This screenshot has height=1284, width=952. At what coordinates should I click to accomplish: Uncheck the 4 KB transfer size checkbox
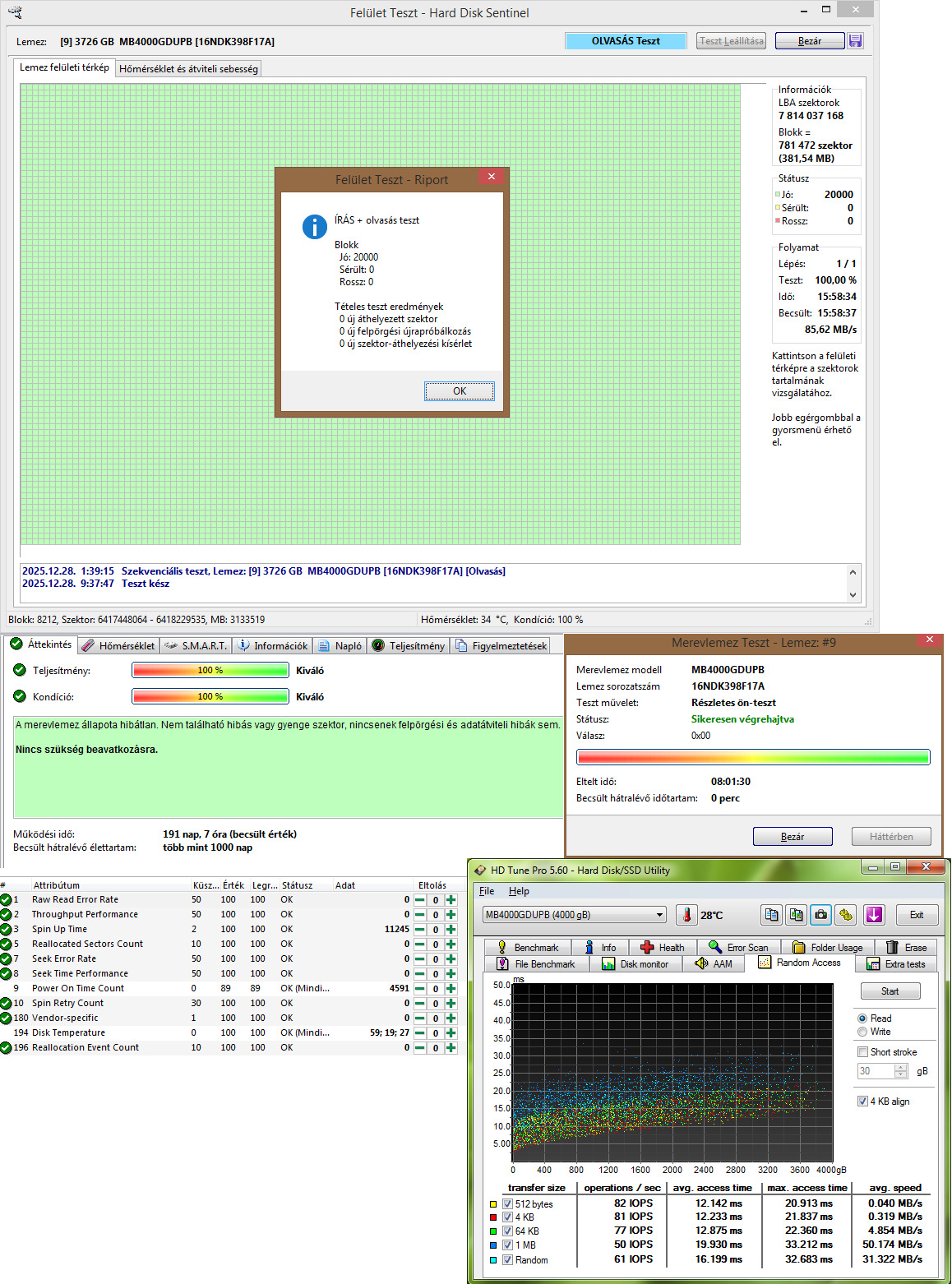[507, 1217]
